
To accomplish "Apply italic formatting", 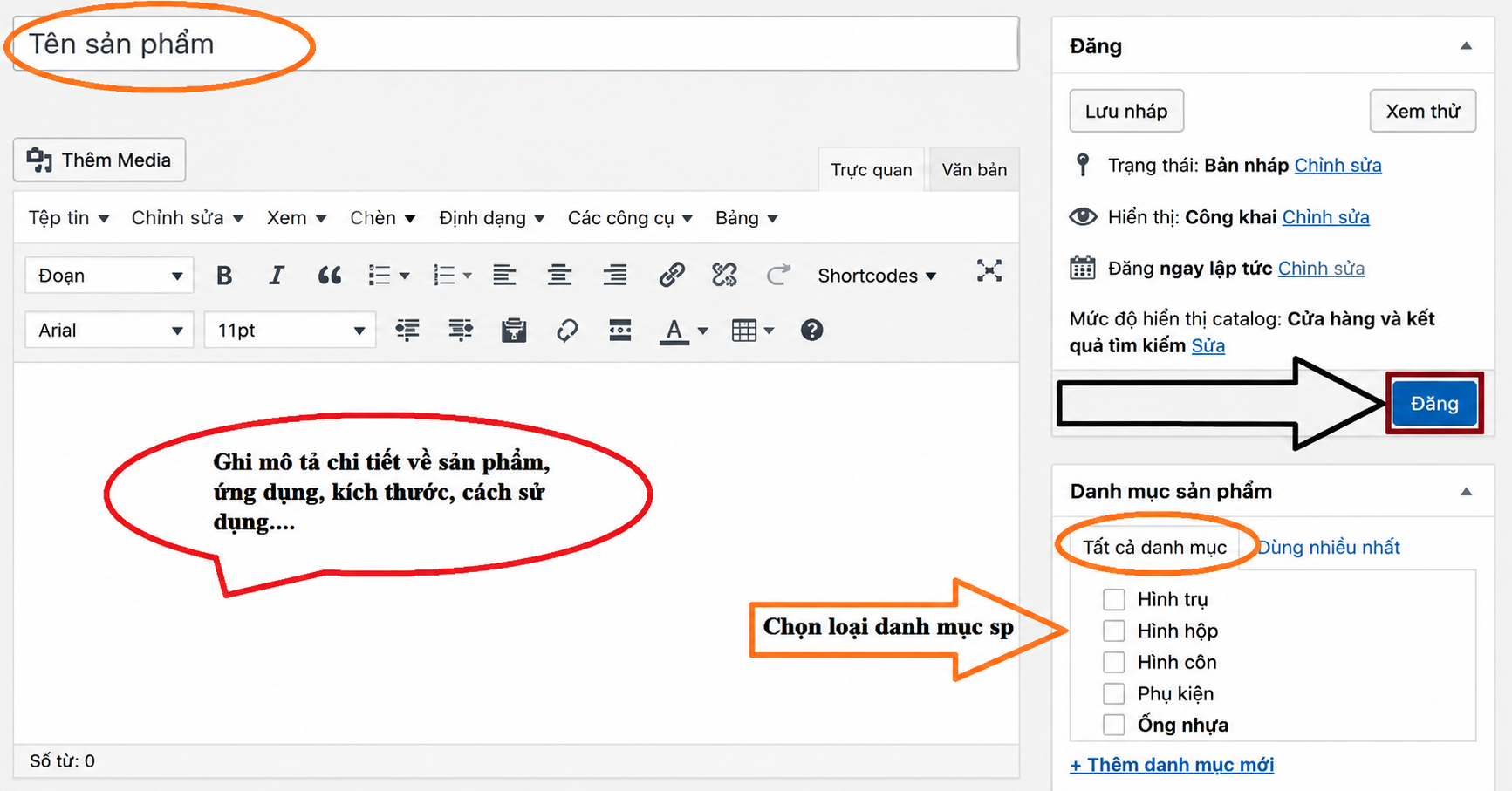I will tap(276, 276).
